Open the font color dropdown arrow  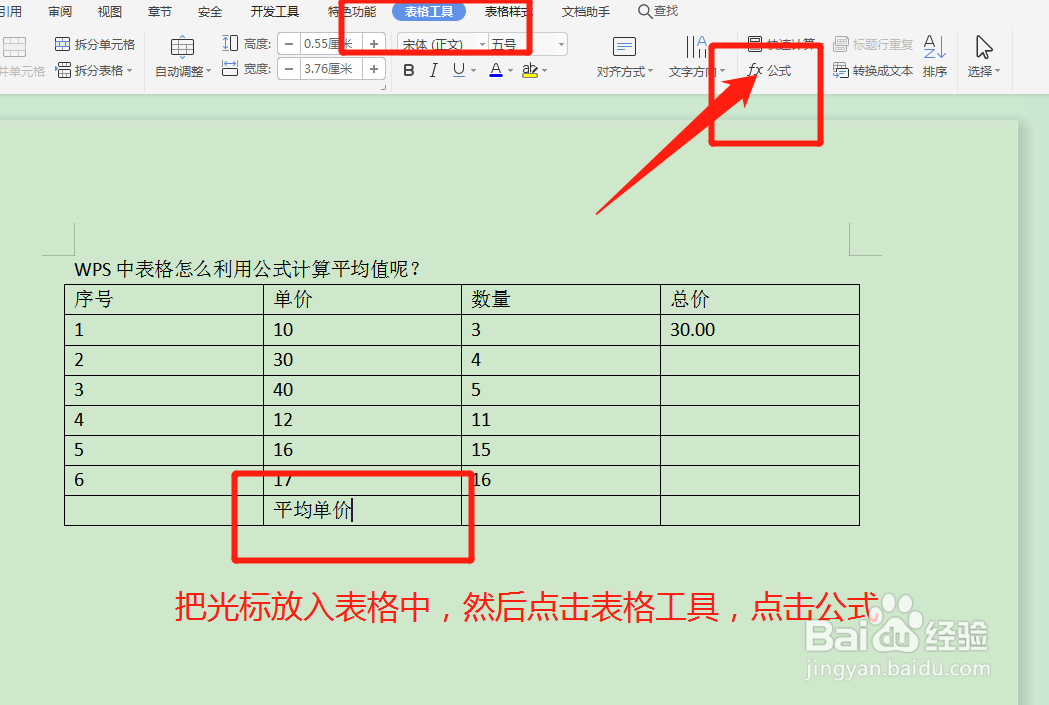click(510, 70)
